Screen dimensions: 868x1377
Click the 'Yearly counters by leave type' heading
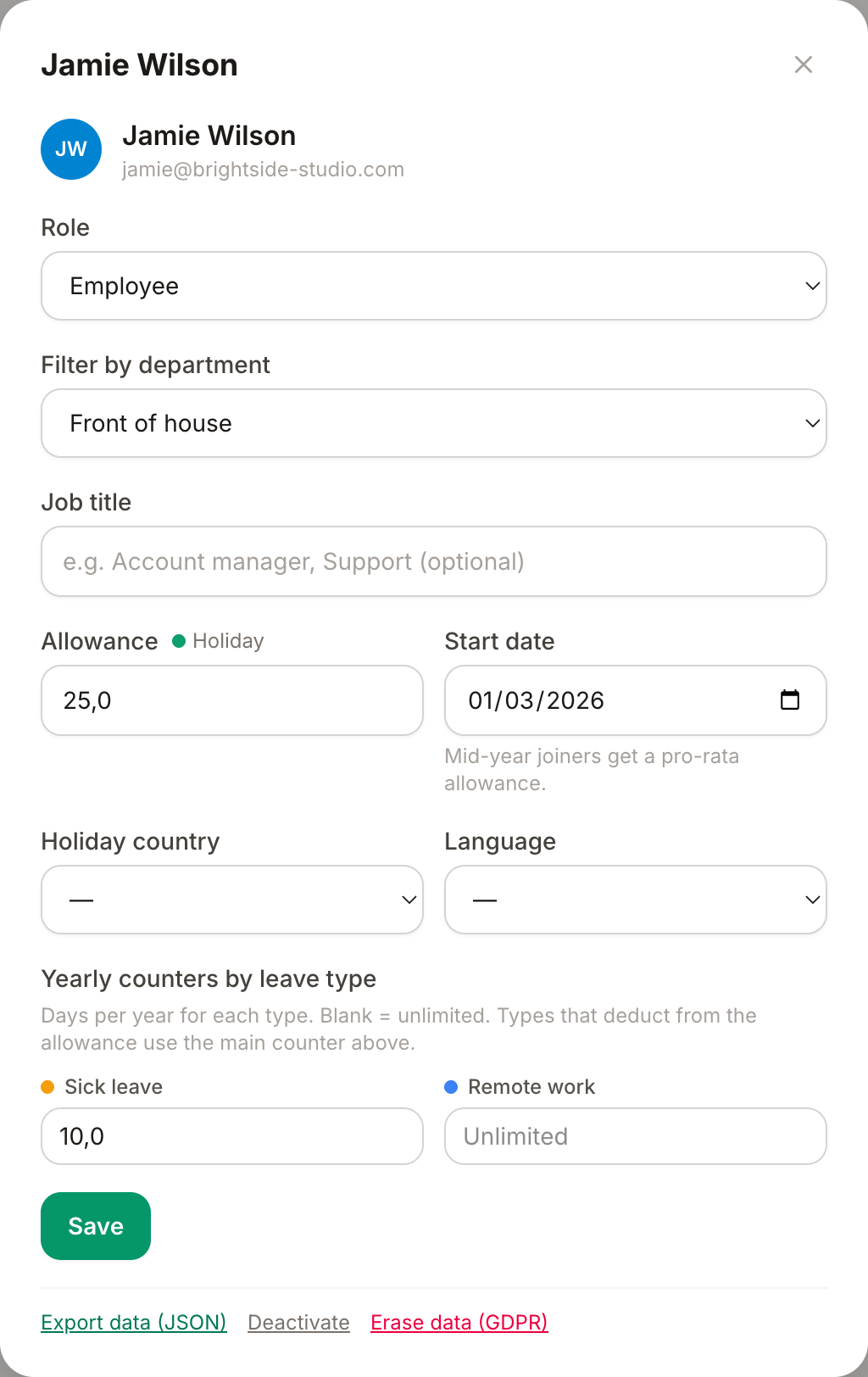(x=209, y=978)
